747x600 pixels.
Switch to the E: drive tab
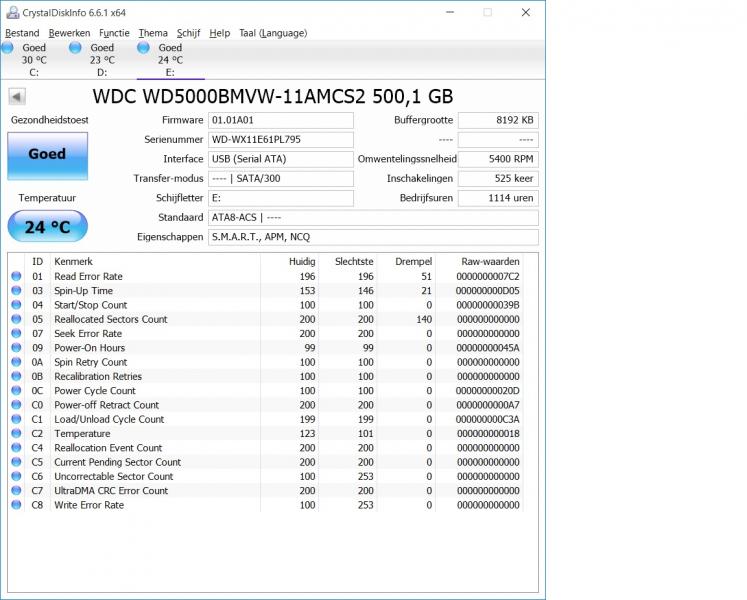pos(170,59)
